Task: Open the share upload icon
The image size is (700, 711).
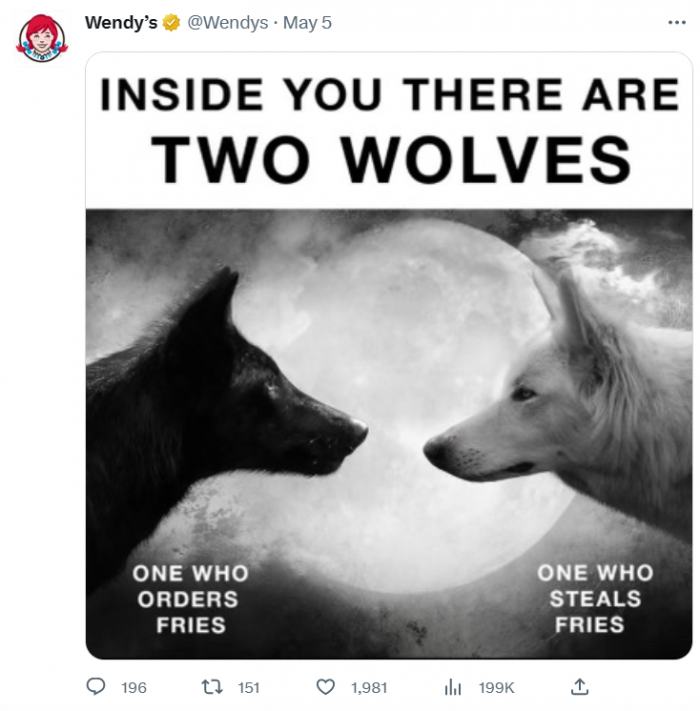Action: click(x=579, y=687)
